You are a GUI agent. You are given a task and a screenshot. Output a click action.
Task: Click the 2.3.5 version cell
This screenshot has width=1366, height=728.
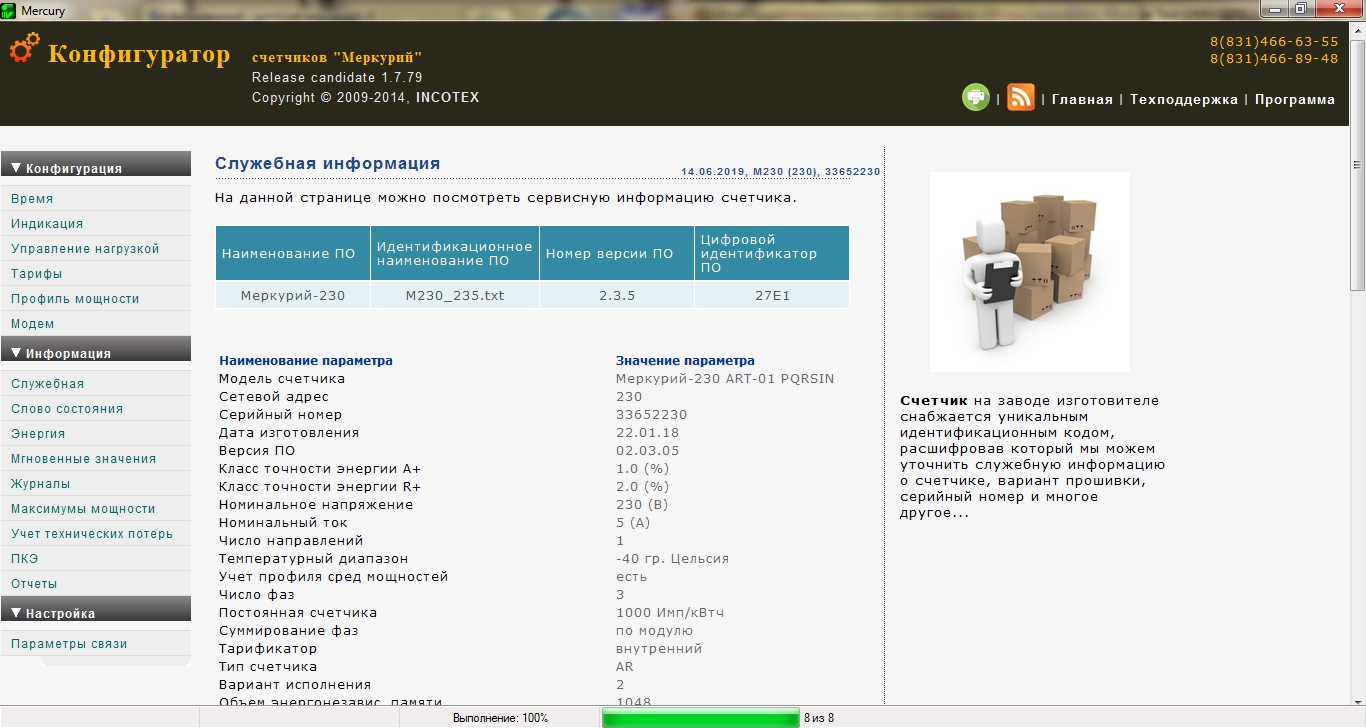(x=617, y=295)
